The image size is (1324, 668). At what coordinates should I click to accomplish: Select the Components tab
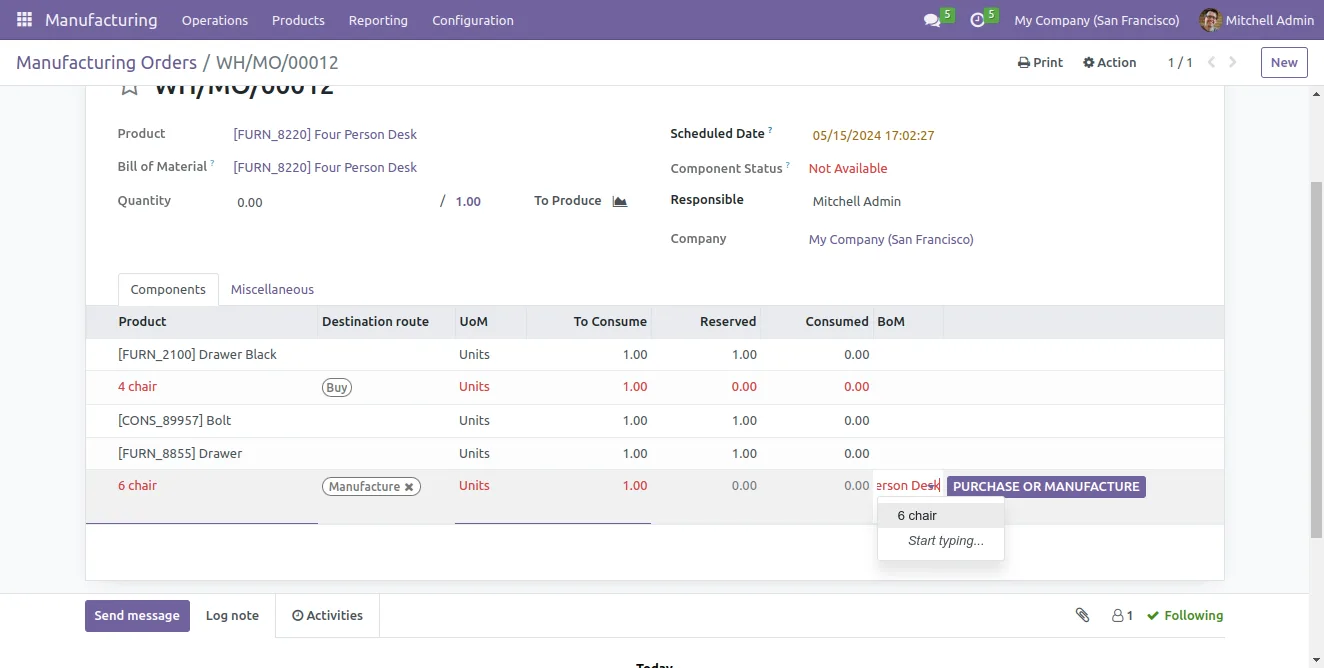(168, 289)
